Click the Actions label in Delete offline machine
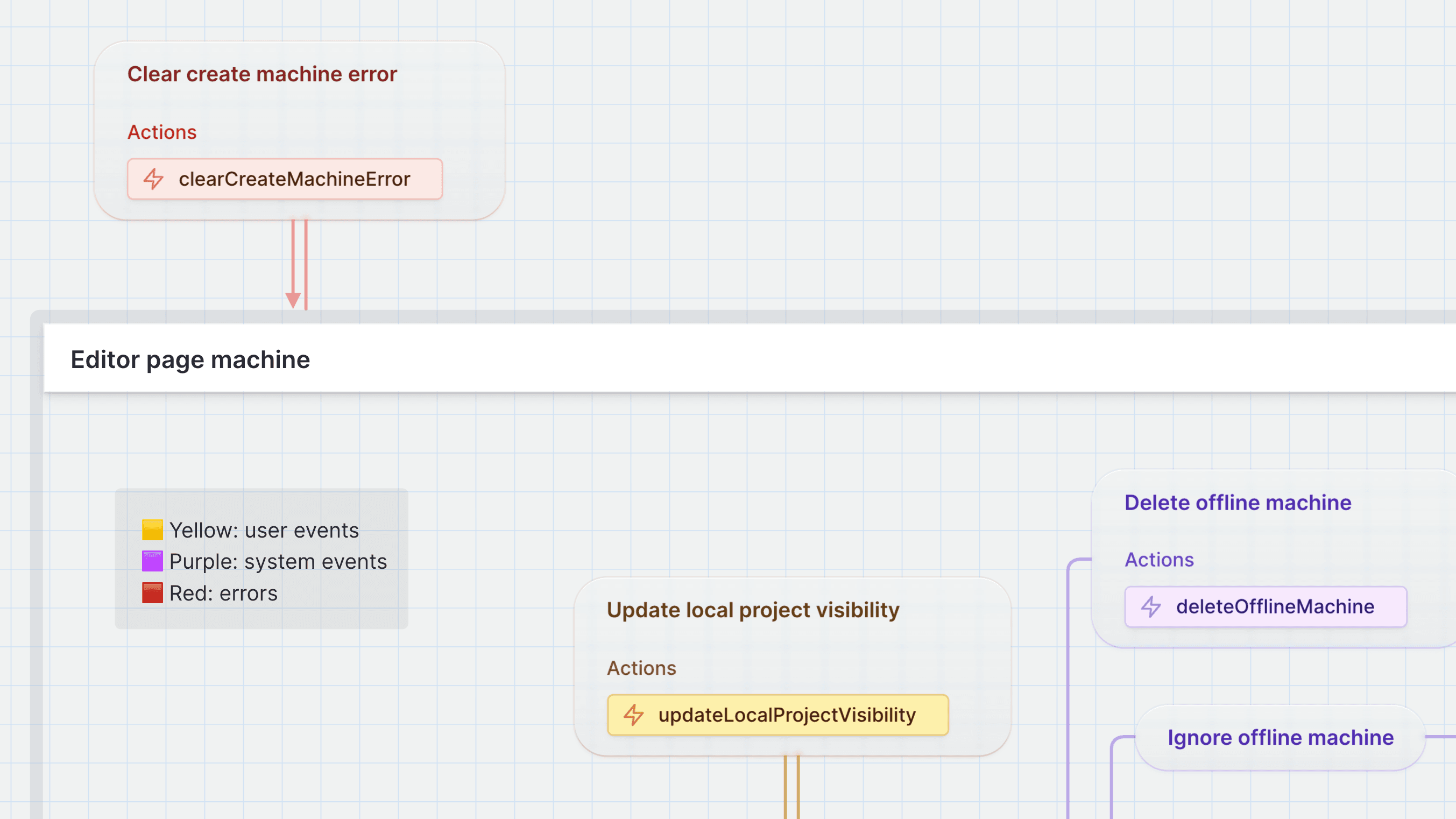1456x819 pixels. pos(1158,559)
